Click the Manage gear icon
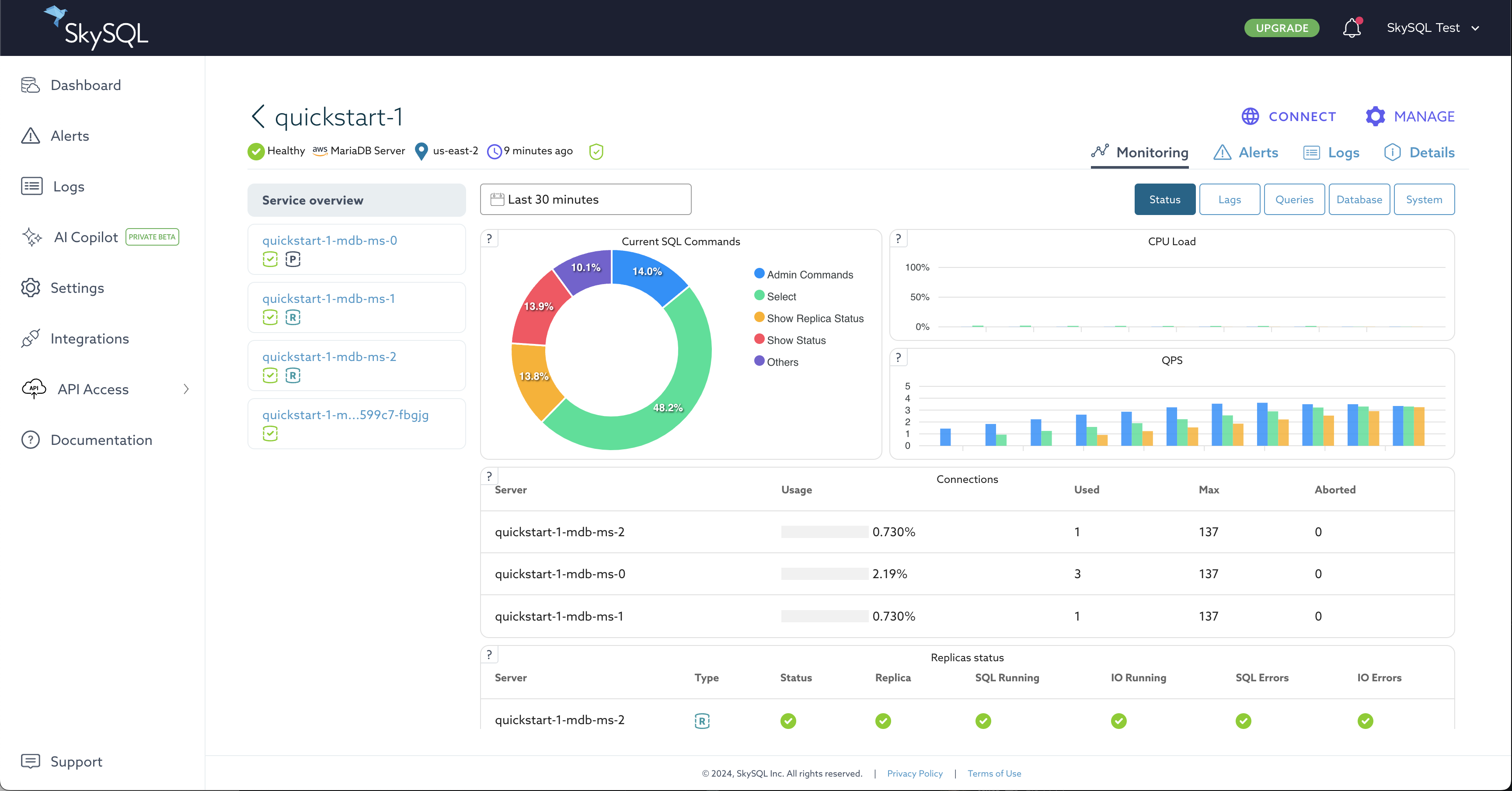 (x=1375, y=116)
